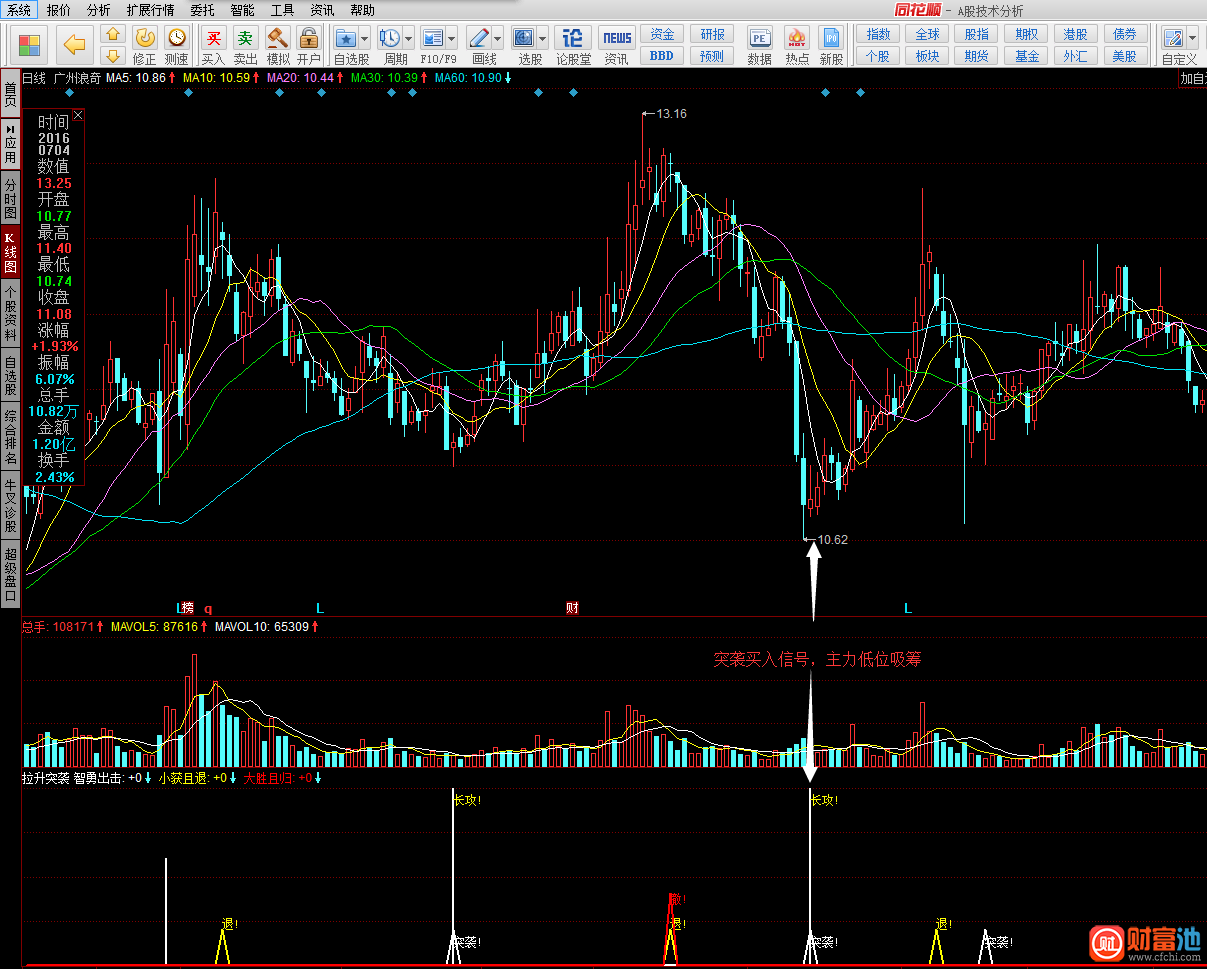Click the BBD button
Viewport: 1207px width, 969px height.
[x=661, y=56]
